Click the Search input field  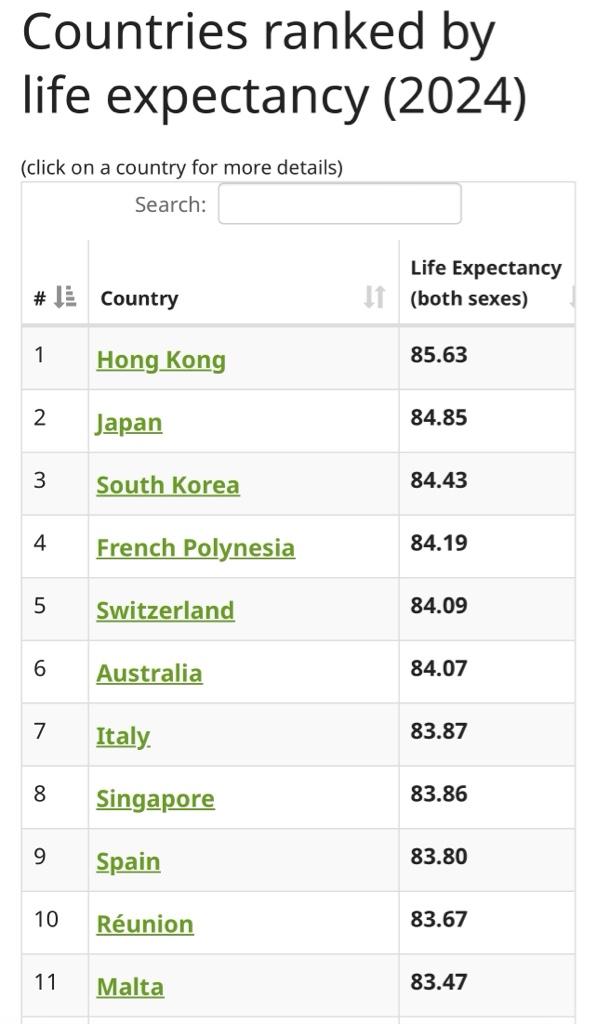pos(340,204)
